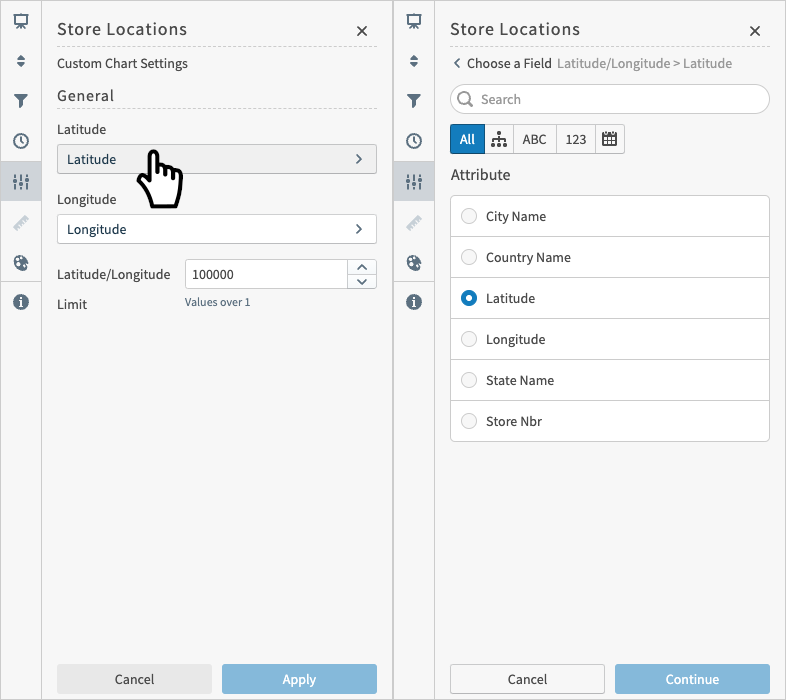786x700 pixels.
Task: Filter fields by hierarchy type icon
Action: pyautogui.click(x=499, y=139)
